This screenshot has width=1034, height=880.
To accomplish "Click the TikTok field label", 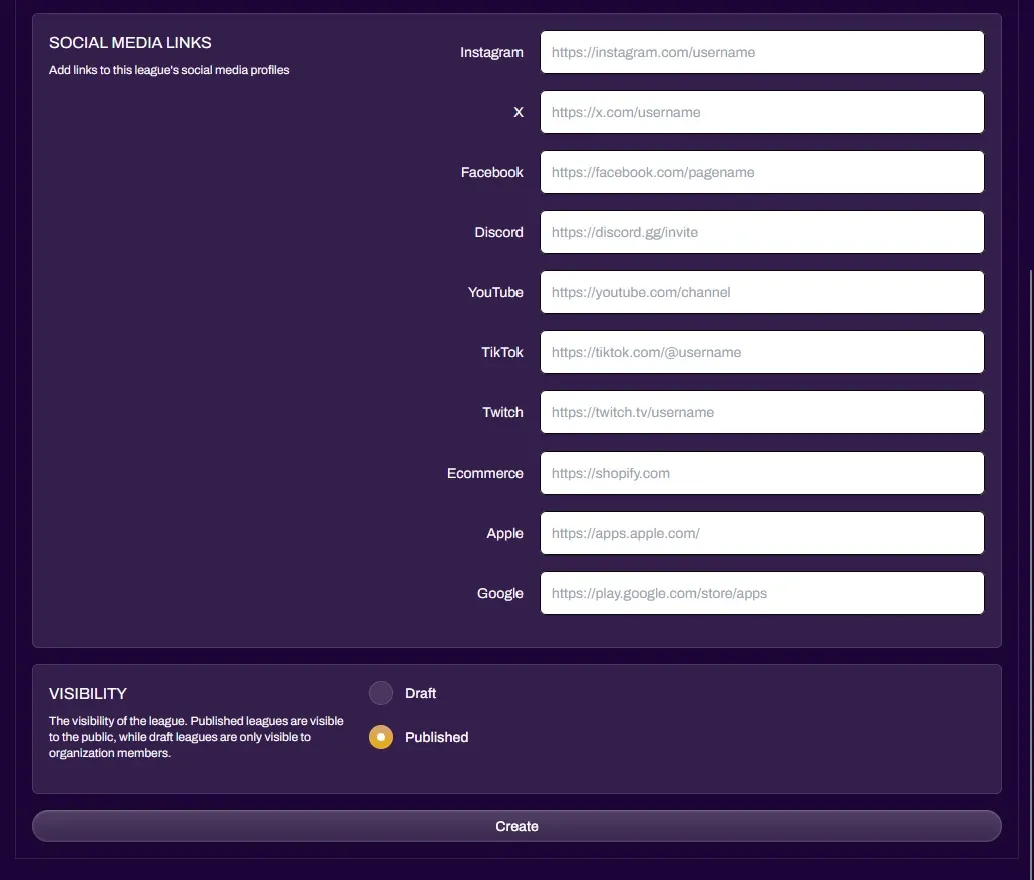I will click(x=502, y=352).
